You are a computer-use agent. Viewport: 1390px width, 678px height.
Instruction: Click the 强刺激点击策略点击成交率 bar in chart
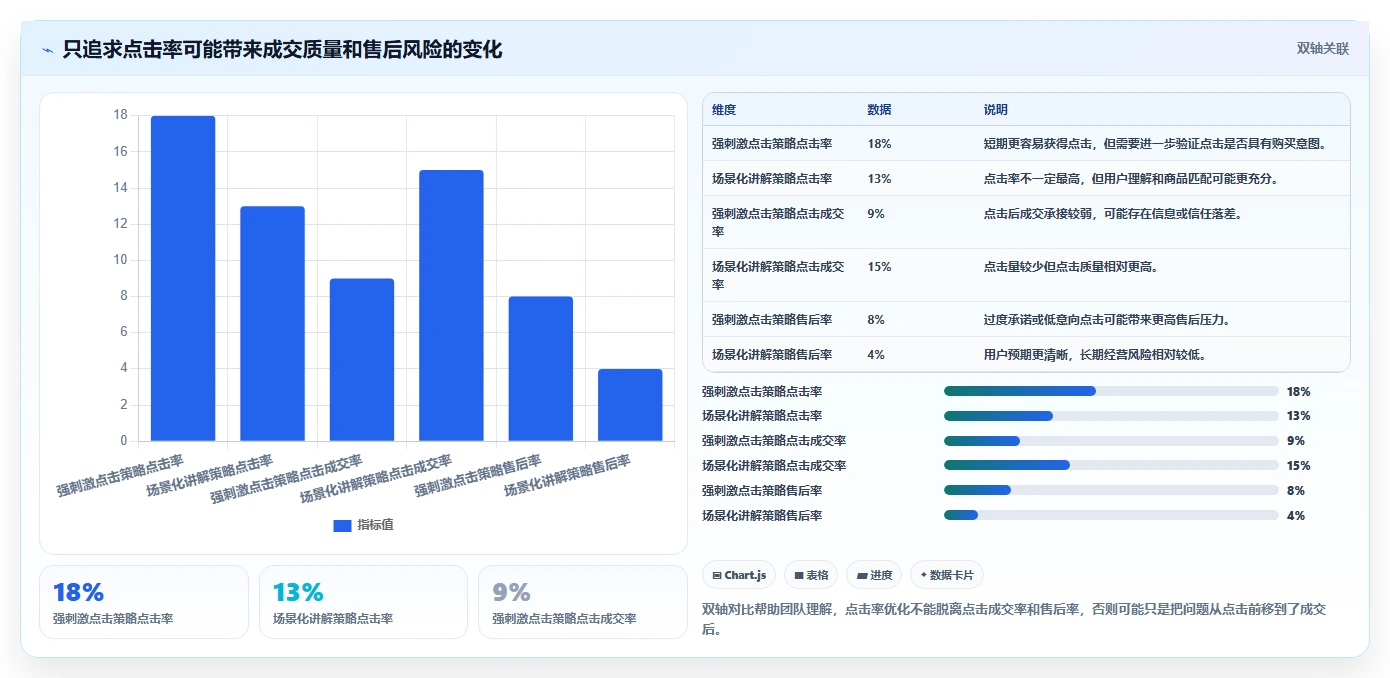(x=362, y=359)
